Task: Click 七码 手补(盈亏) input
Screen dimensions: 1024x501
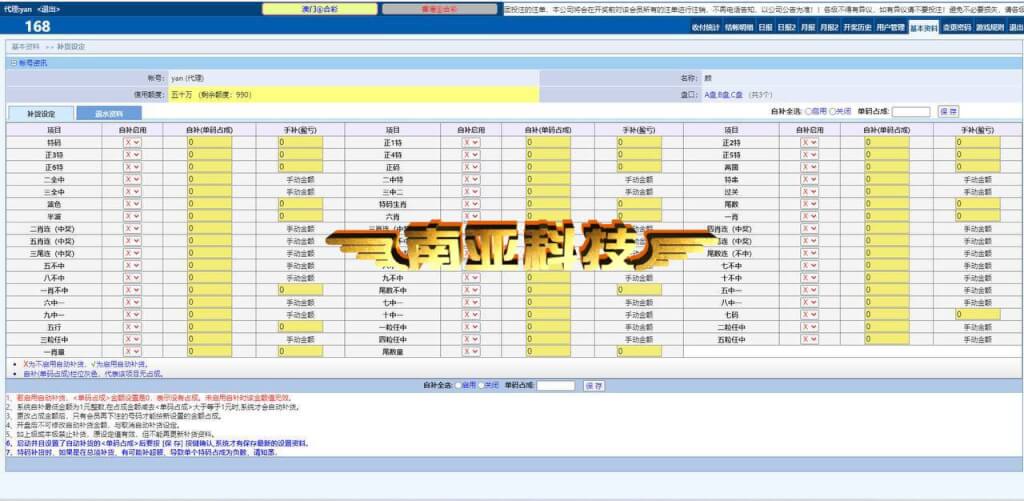Action: click(978, 314)
